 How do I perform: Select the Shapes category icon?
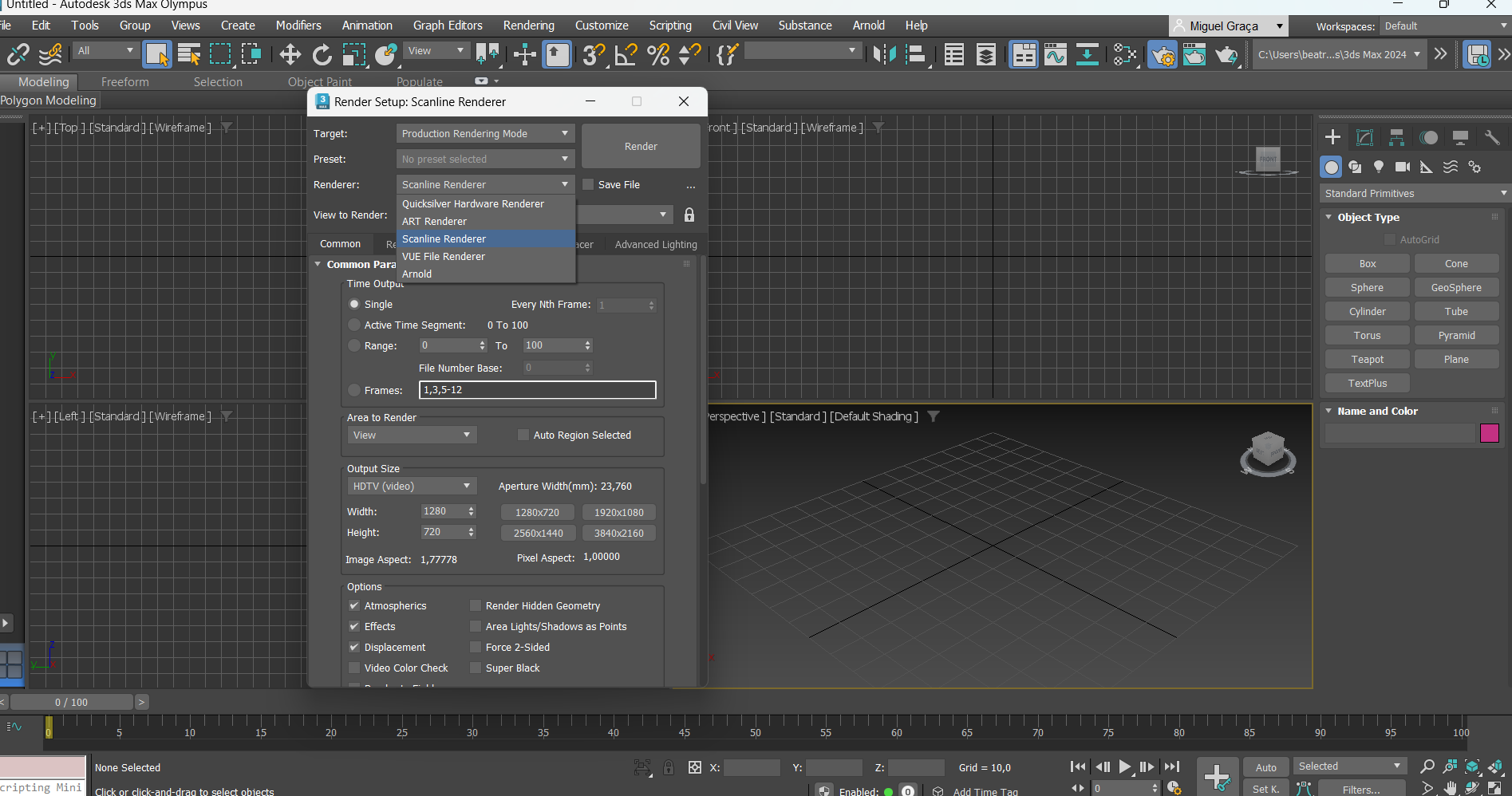(1355, 167)
